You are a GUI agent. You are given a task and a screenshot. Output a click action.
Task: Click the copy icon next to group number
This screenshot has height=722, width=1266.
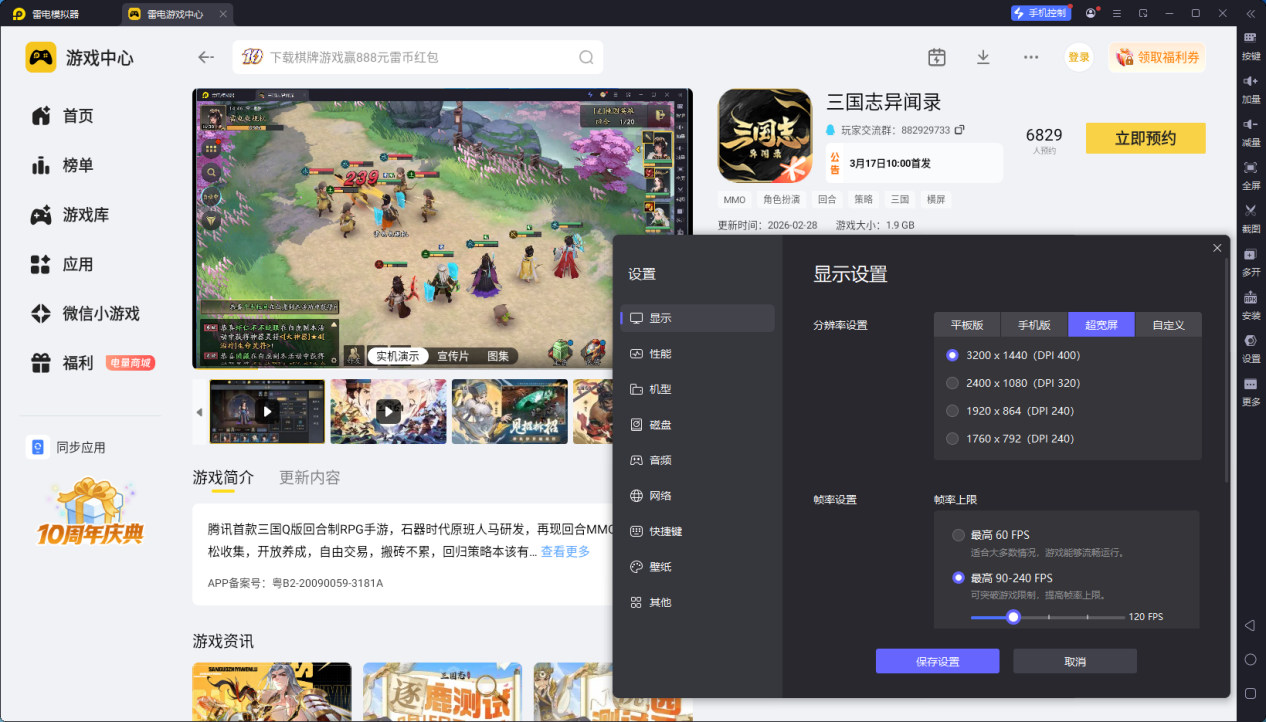960,130
